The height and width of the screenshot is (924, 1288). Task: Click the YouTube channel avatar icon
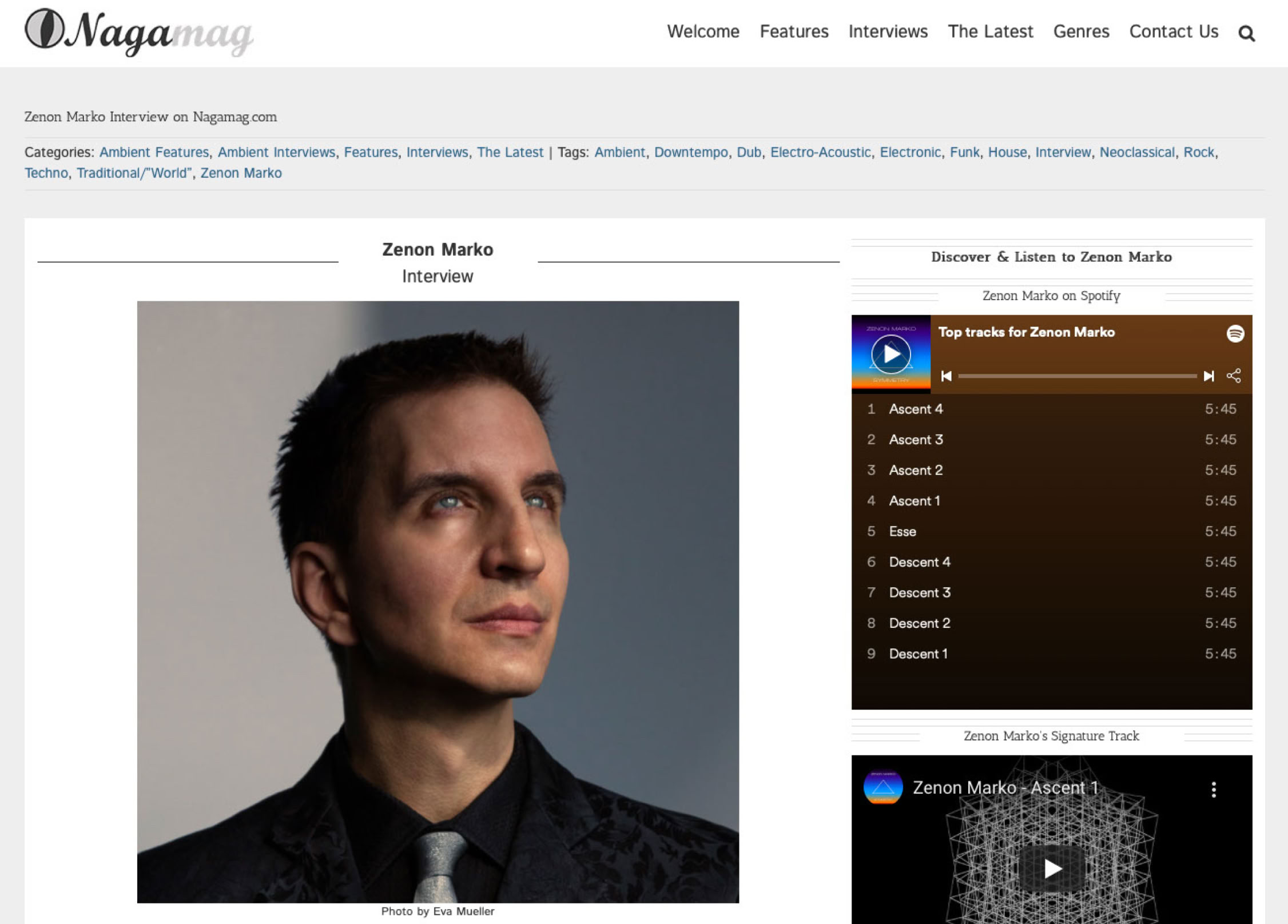(x=882, y=787)
